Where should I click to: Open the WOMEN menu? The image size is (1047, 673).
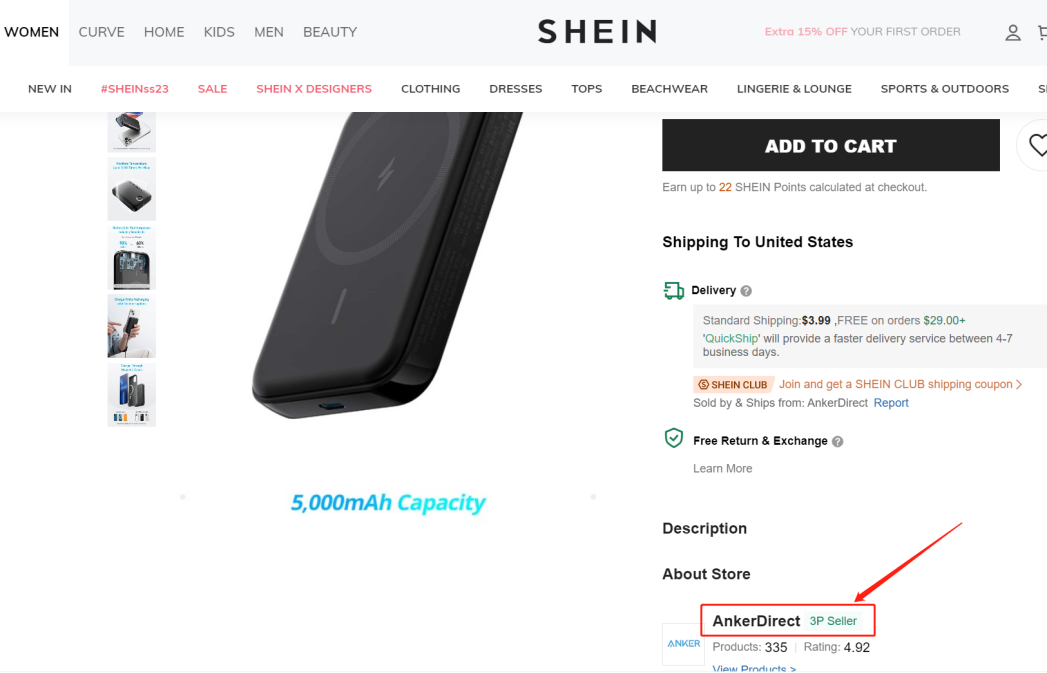point(31,31)
